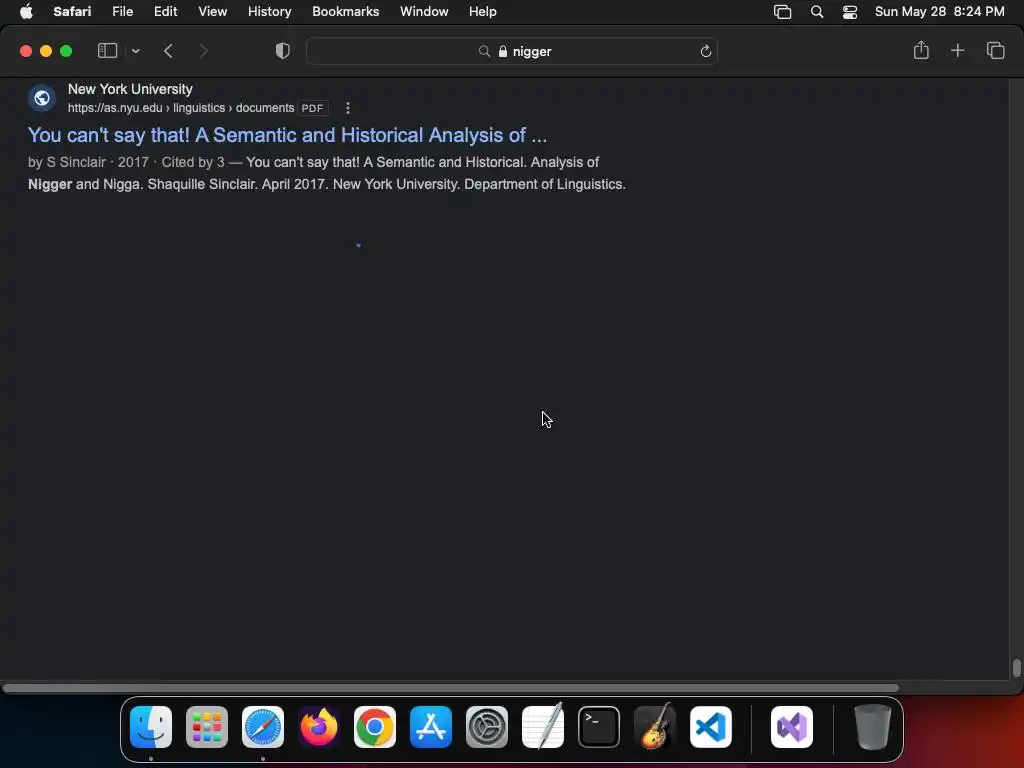Launch Firefox from the Dock
This screenshot has height=768, width=1024.
click(x=319, y=727)
